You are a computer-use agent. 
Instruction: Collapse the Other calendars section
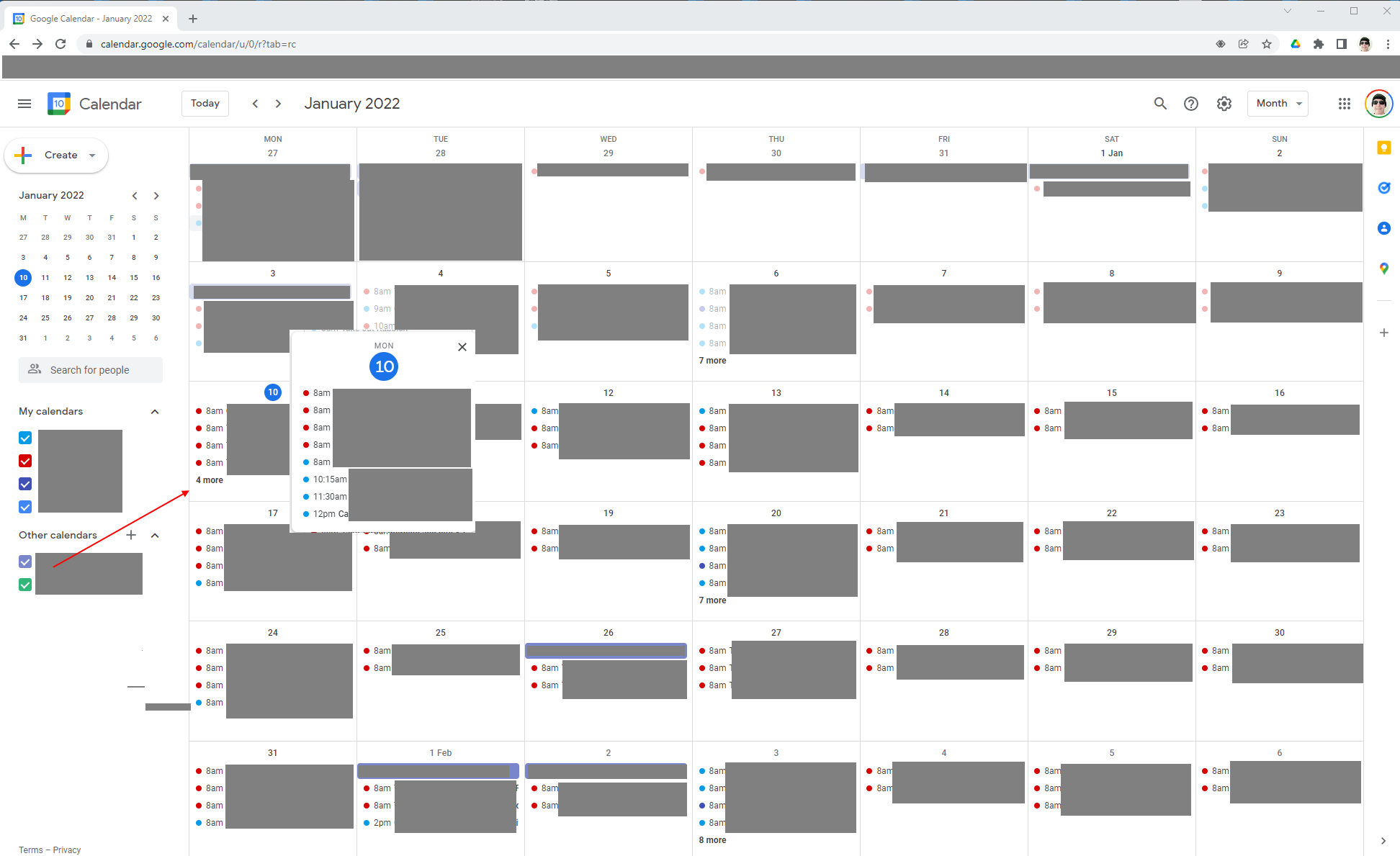[x=155, y=536]
